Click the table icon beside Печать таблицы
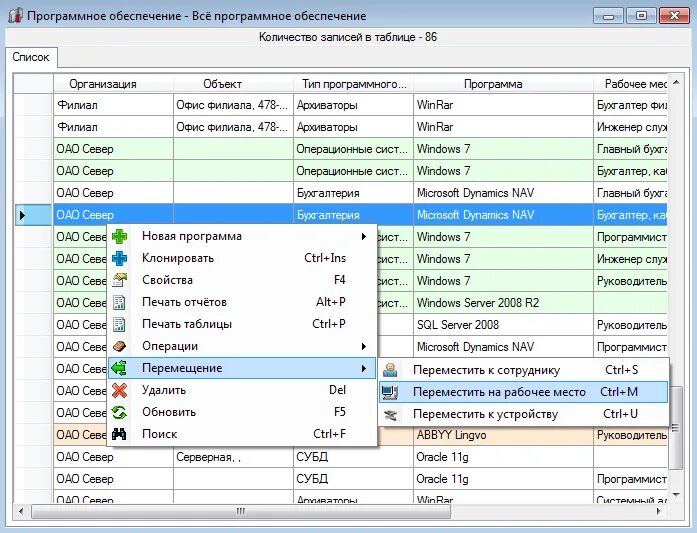 119,324
